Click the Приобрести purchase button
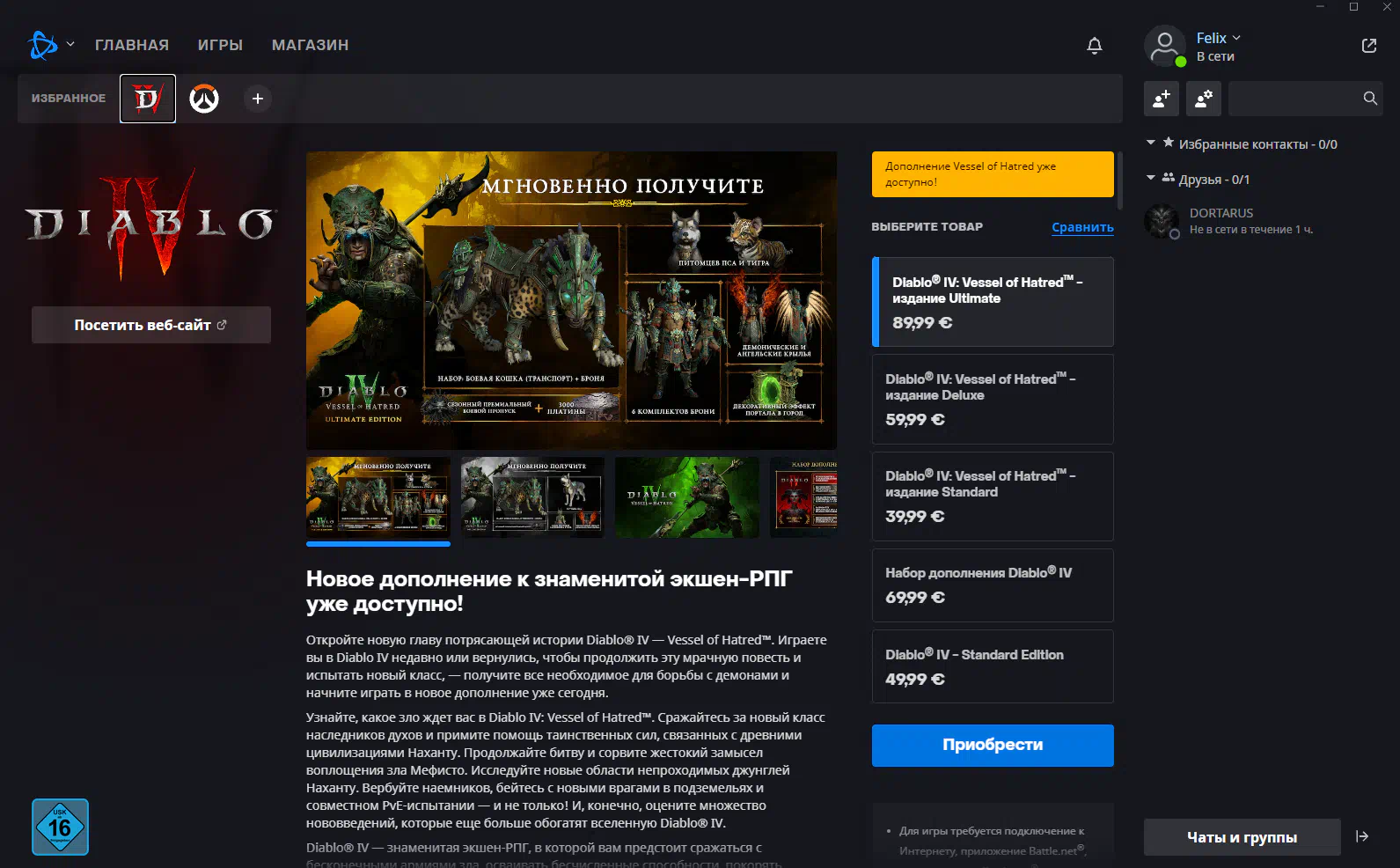This screenshot has width=1400, height=868. coord(993,746)
